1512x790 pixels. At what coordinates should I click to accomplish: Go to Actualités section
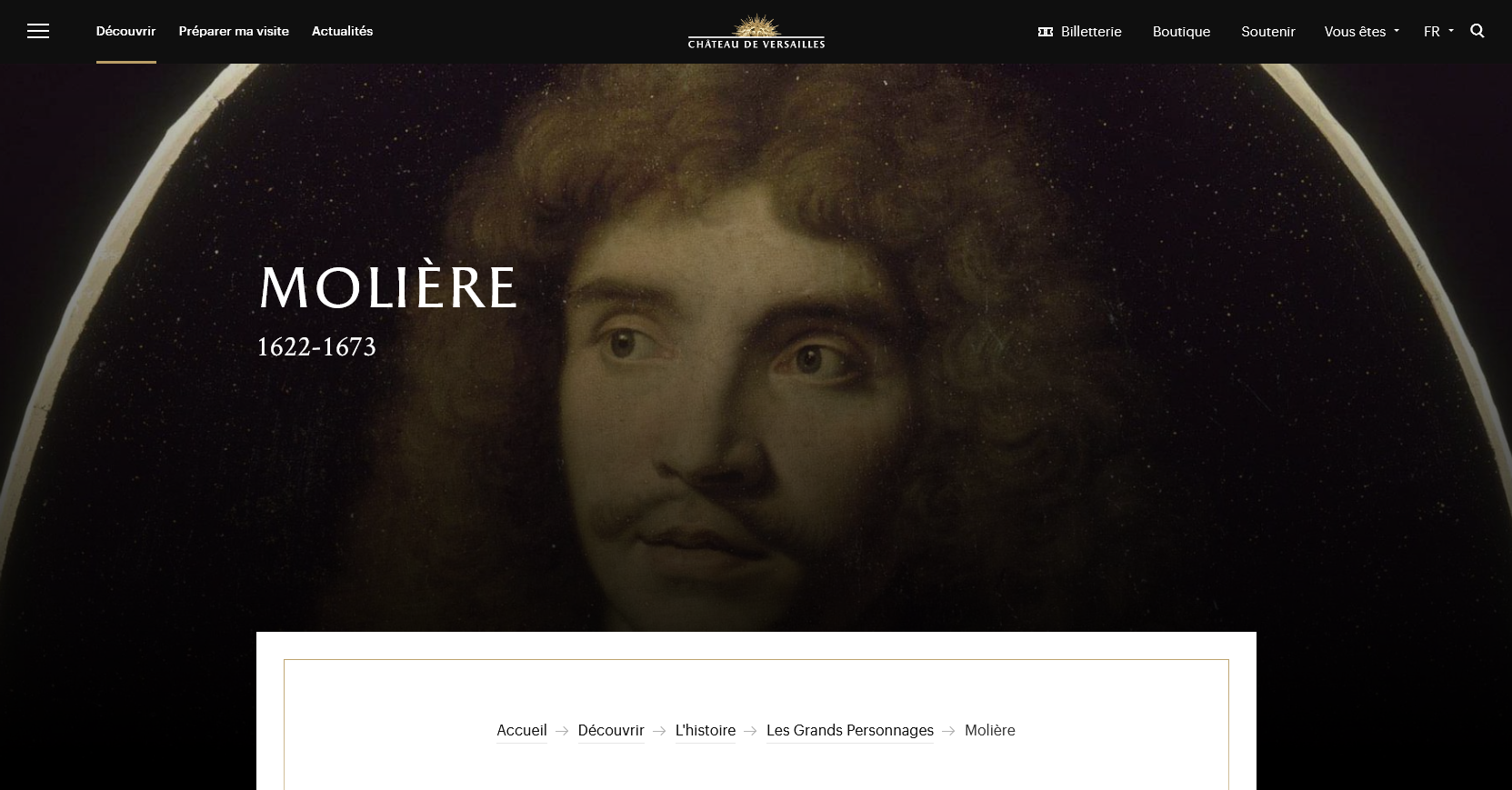342,31
